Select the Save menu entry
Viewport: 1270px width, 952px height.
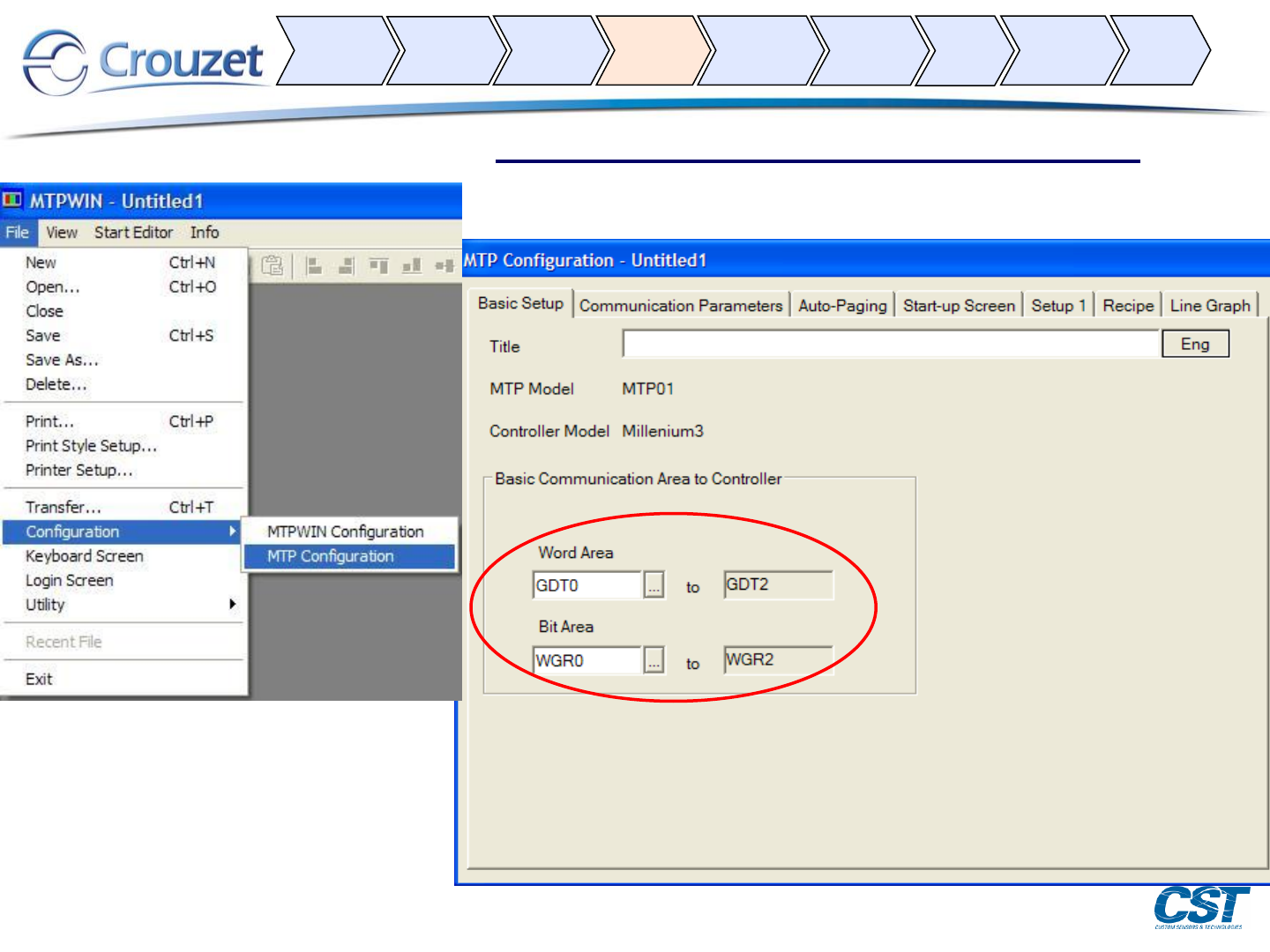pyautogui.click(x=123, y=336)
